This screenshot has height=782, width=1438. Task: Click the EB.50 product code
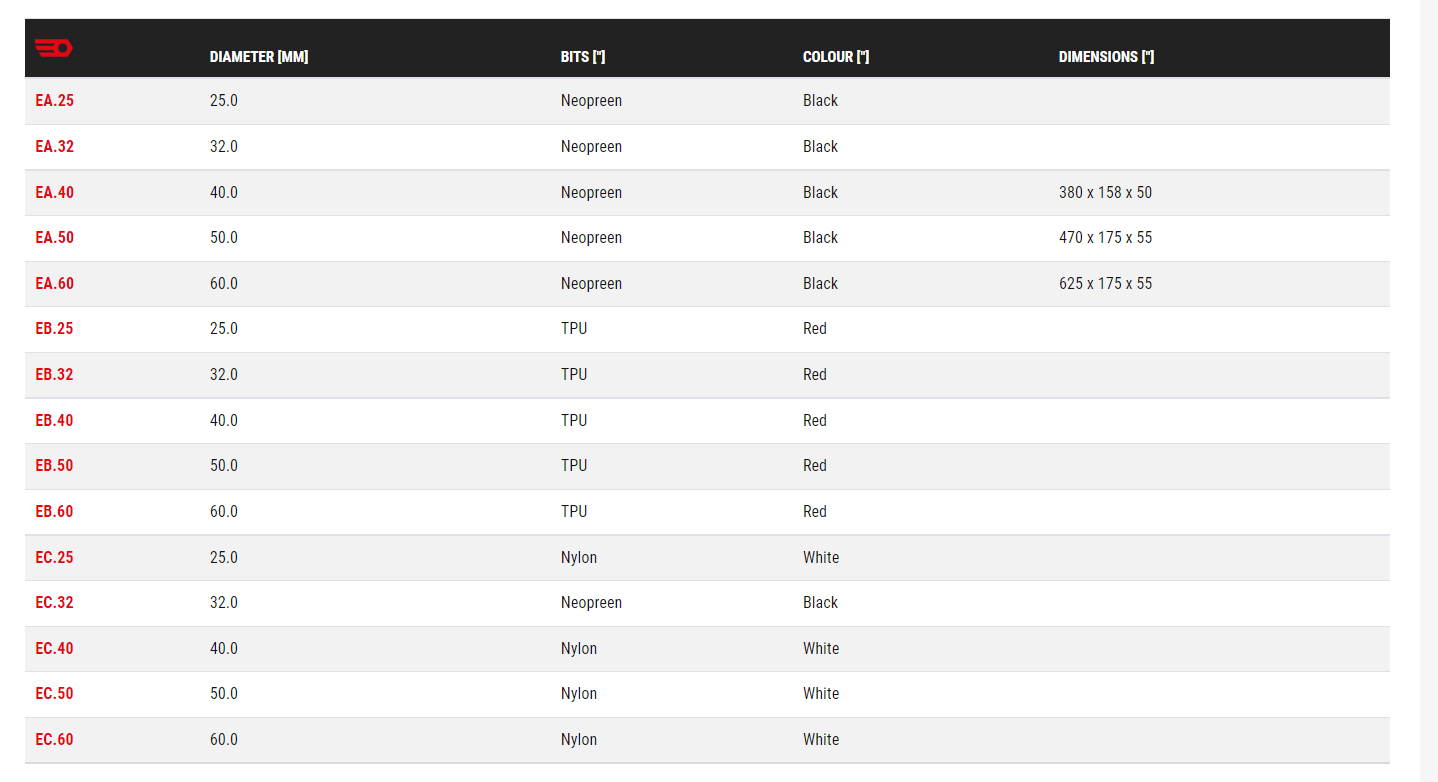pos(54,466)
